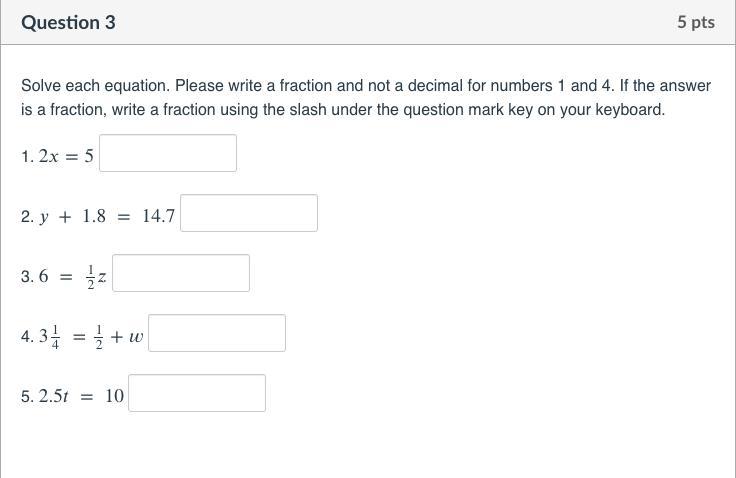Click the value 14.7 in equation 2
Screen dimensions: 736x478
click(x=158, y=215)
